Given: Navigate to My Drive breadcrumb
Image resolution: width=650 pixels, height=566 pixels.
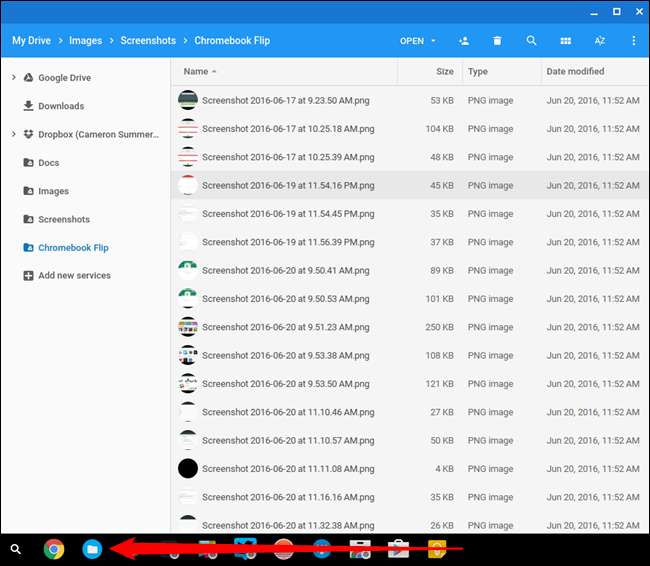Looking at the screenshot, I should [x=32, y=41].
